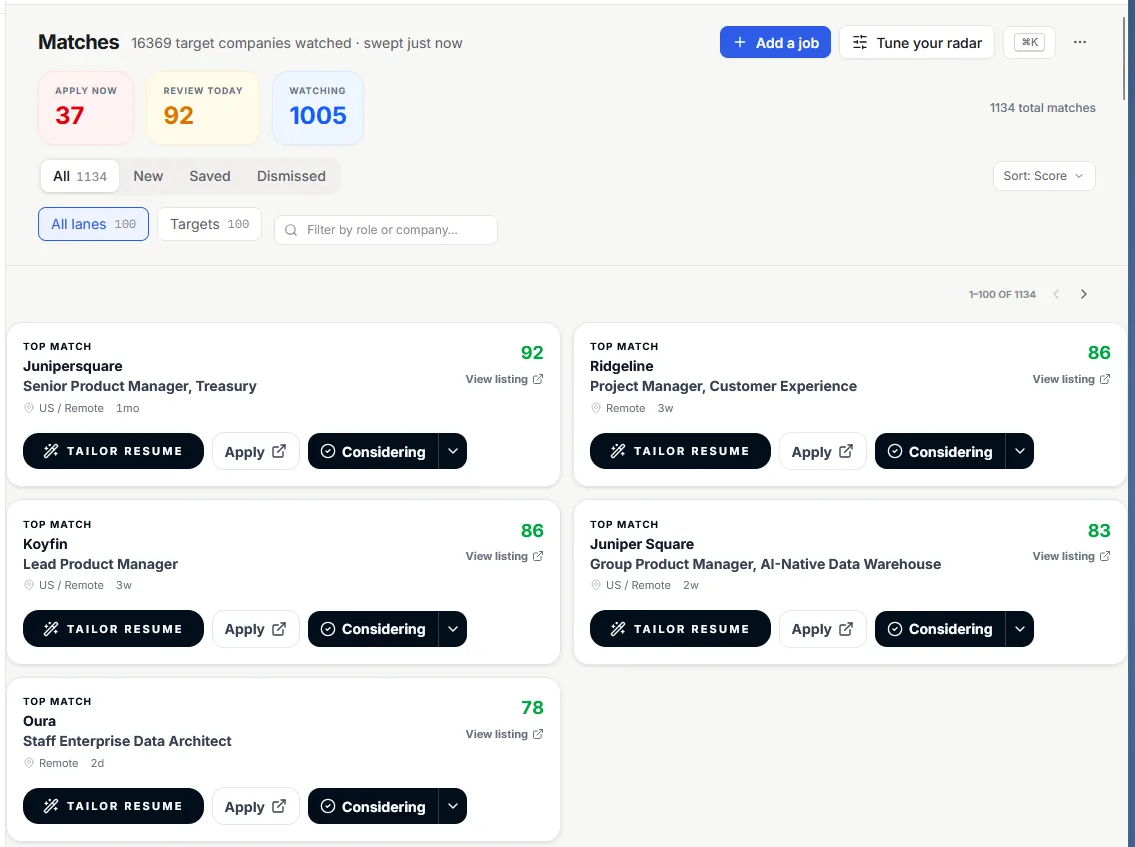Apply to Junipersquare Senior Product Manager job
The width and height of the screenshot is (1135, 847).
tap(256, 451)
